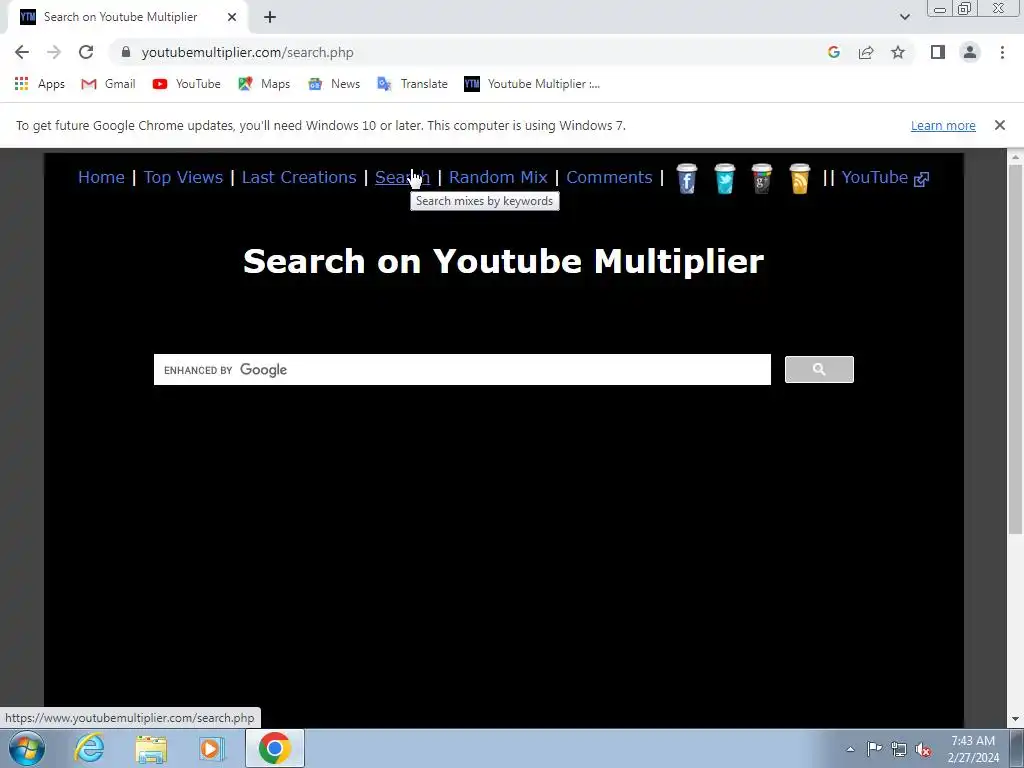Open the clock showing 7:43 AM

(x=973, y=749)
